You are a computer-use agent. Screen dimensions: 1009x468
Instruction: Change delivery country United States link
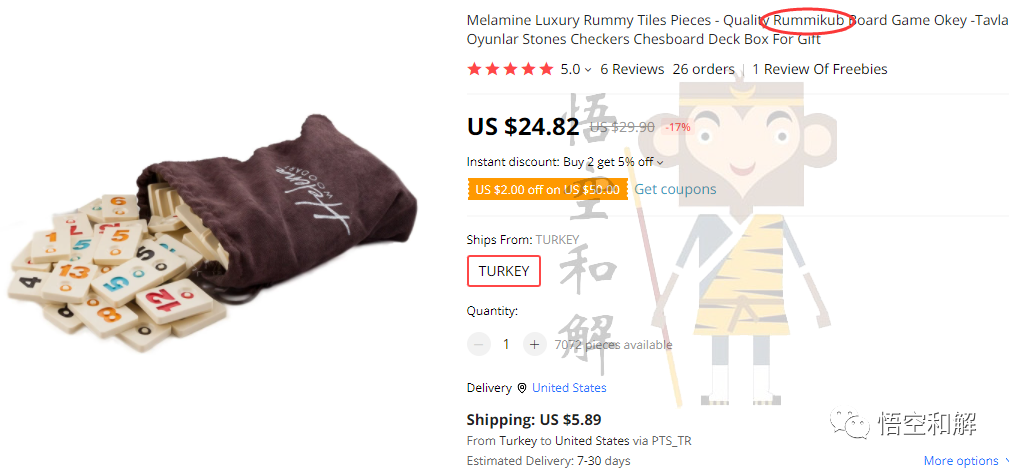(569, 388)
